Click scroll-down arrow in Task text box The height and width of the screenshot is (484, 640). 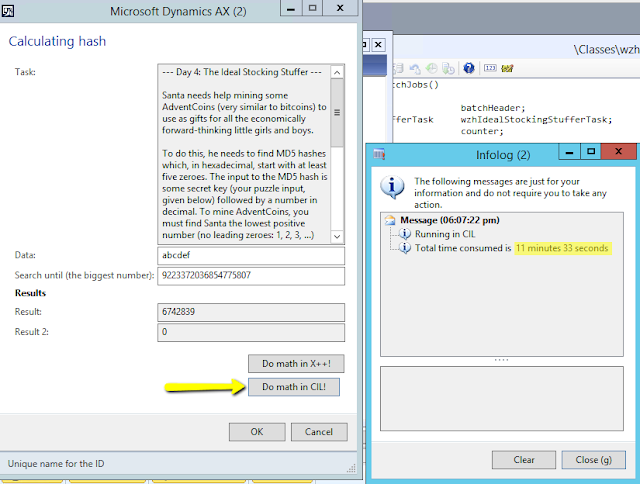pyautogui.click(x=337, y=236)
